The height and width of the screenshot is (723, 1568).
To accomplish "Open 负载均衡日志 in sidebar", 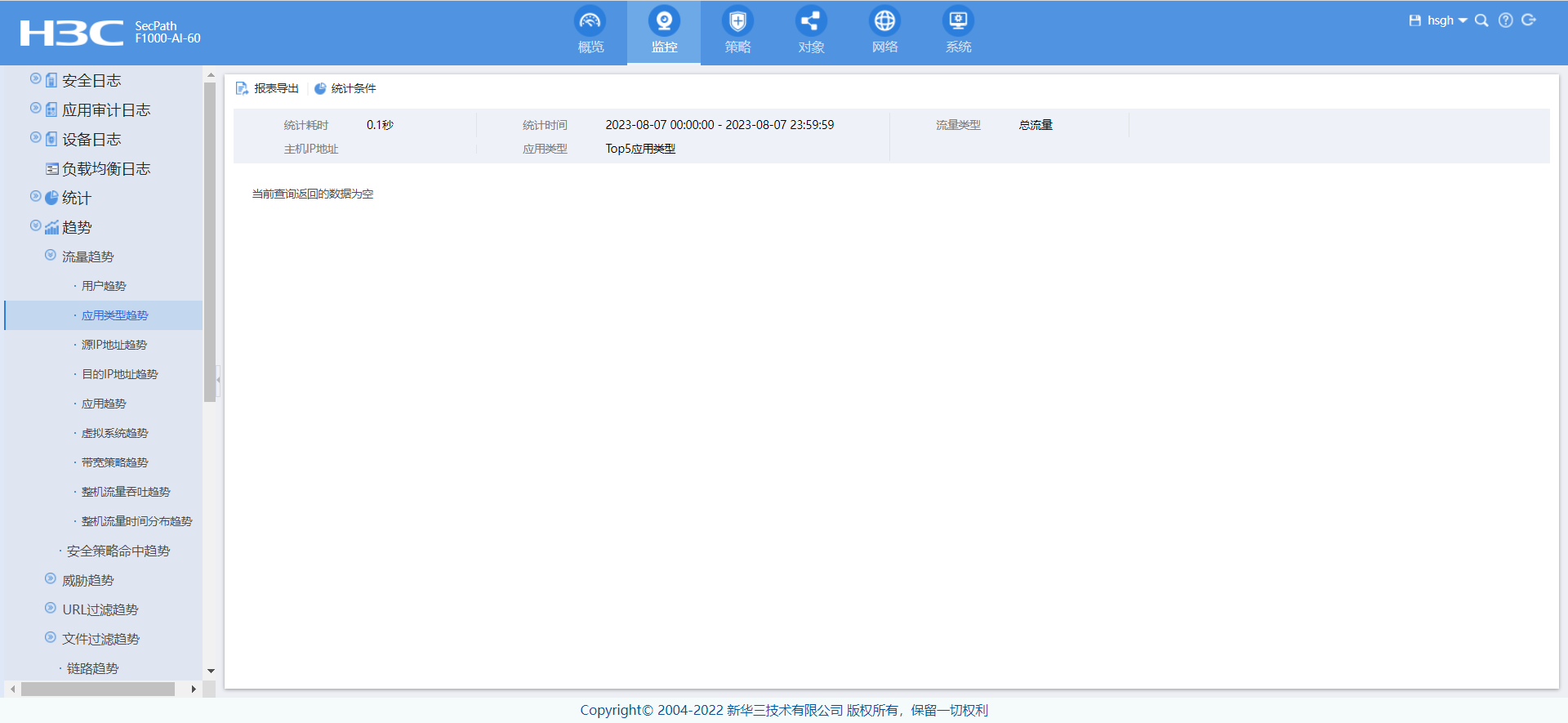I will click(106, 169).
